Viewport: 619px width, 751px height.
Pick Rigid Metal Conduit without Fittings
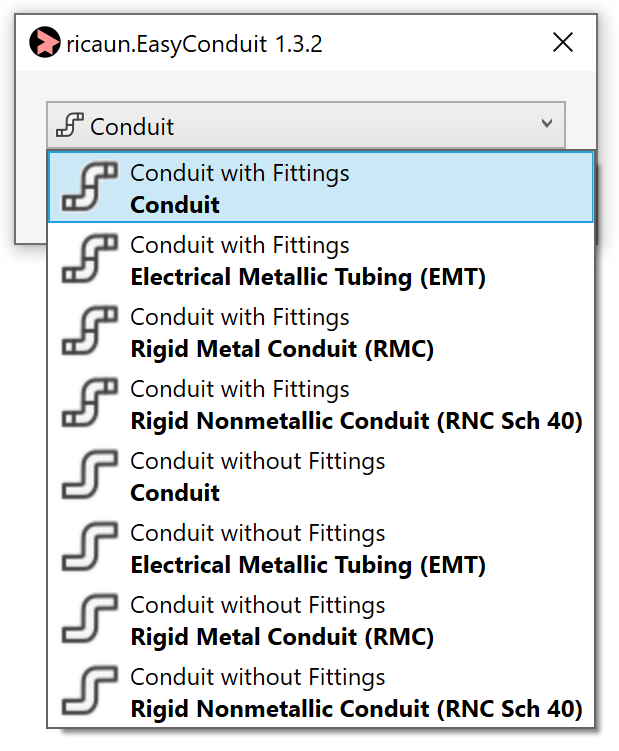coord(282,637)
